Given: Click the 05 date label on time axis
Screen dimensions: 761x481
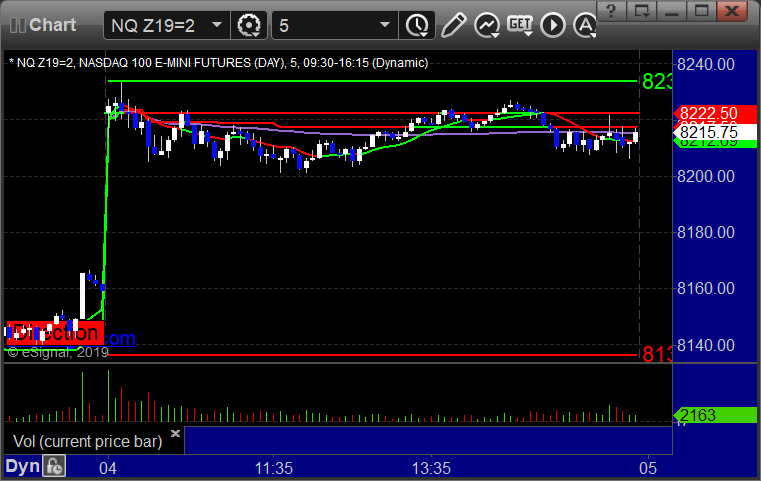Looking at the screenshot, I should (x=648, y=468).
